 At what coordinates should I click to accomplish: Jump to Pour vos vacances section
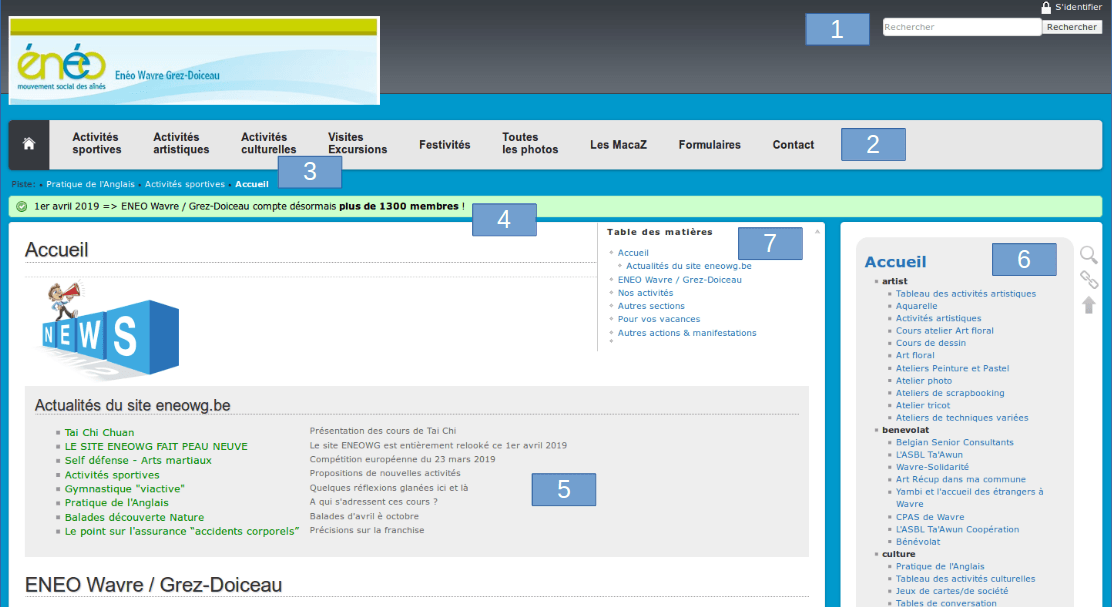659,319
